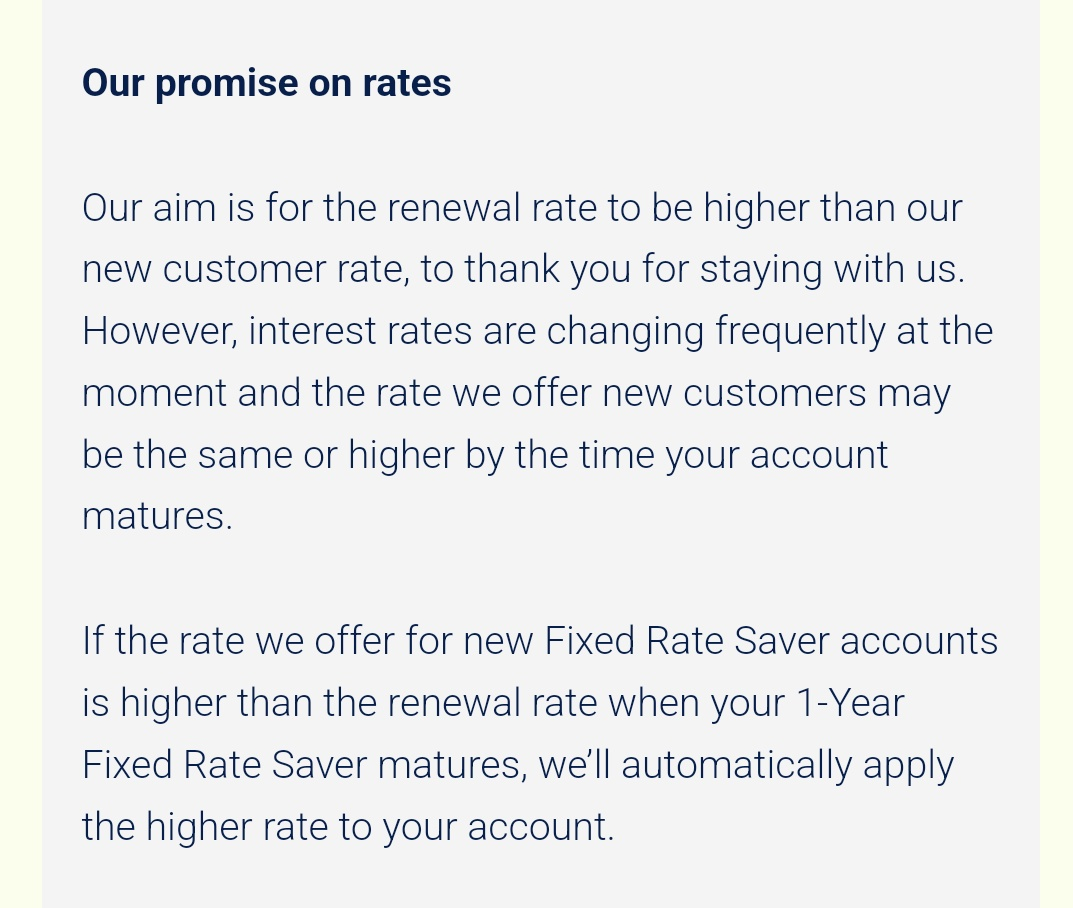This screenshot has height=908, width=1073.
Task: Click the phrase "changing frequently"
Action: pyautogui.click(x=716, y=333)
